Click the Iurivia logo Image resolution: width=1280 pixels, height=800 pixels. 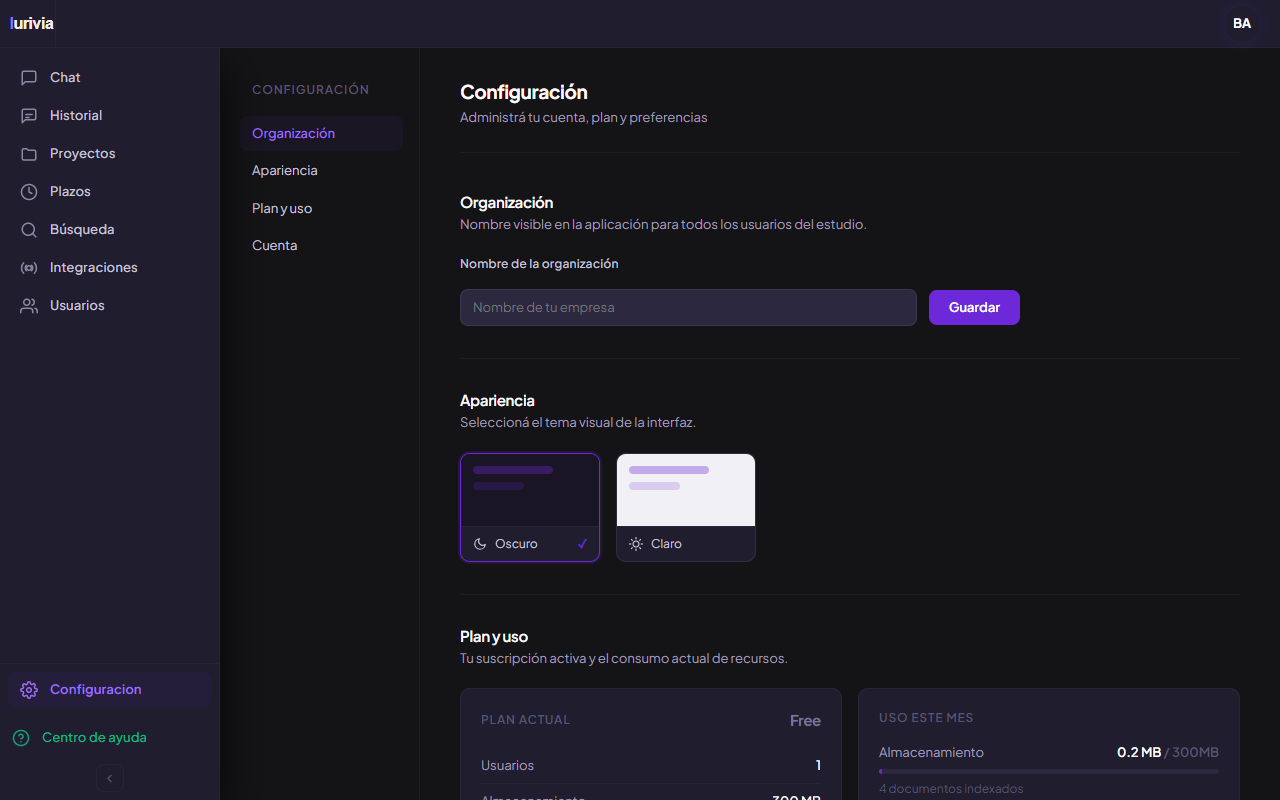32,23
